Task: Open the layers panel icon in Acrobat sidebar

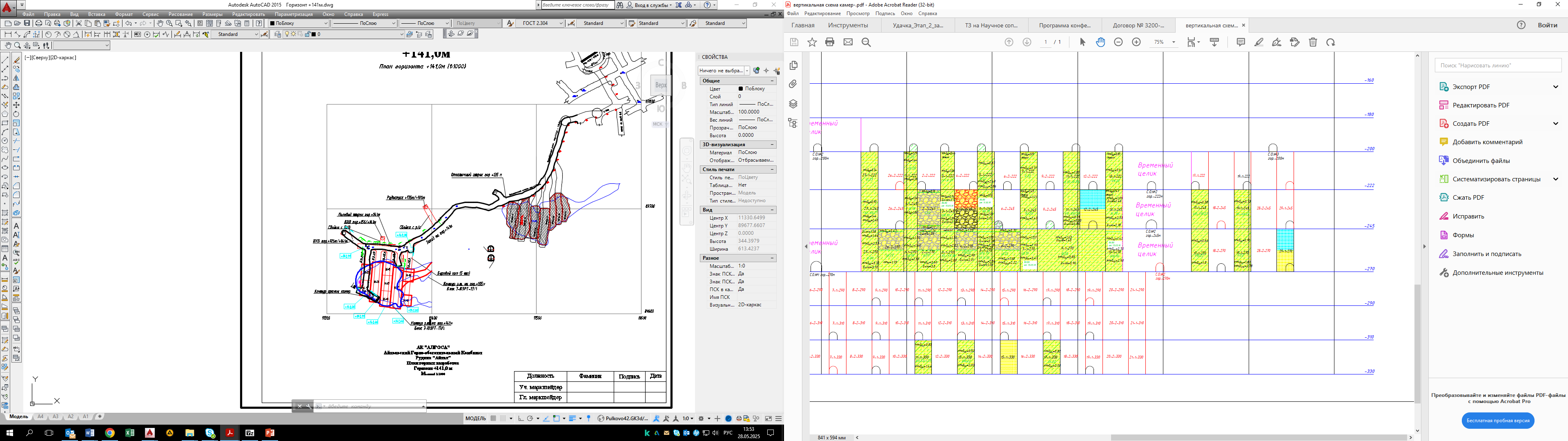Action: (793, 104)
